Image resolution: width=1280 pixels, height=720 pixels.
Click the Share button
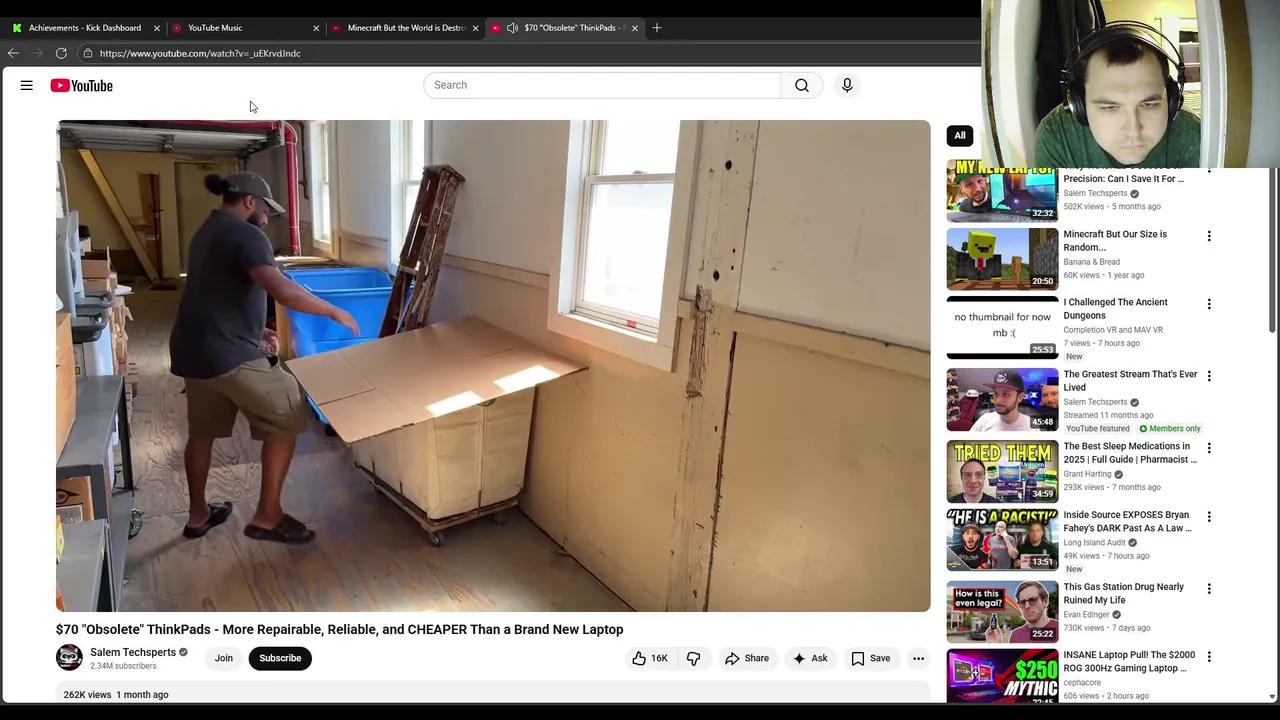tap(747, 658)
